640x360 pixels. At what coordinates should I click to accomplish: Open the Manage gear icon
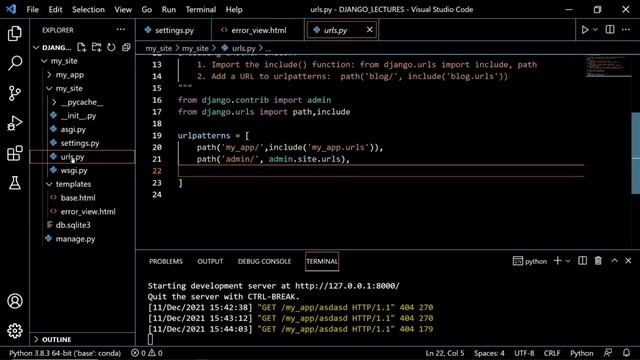[x=15, y=331]
